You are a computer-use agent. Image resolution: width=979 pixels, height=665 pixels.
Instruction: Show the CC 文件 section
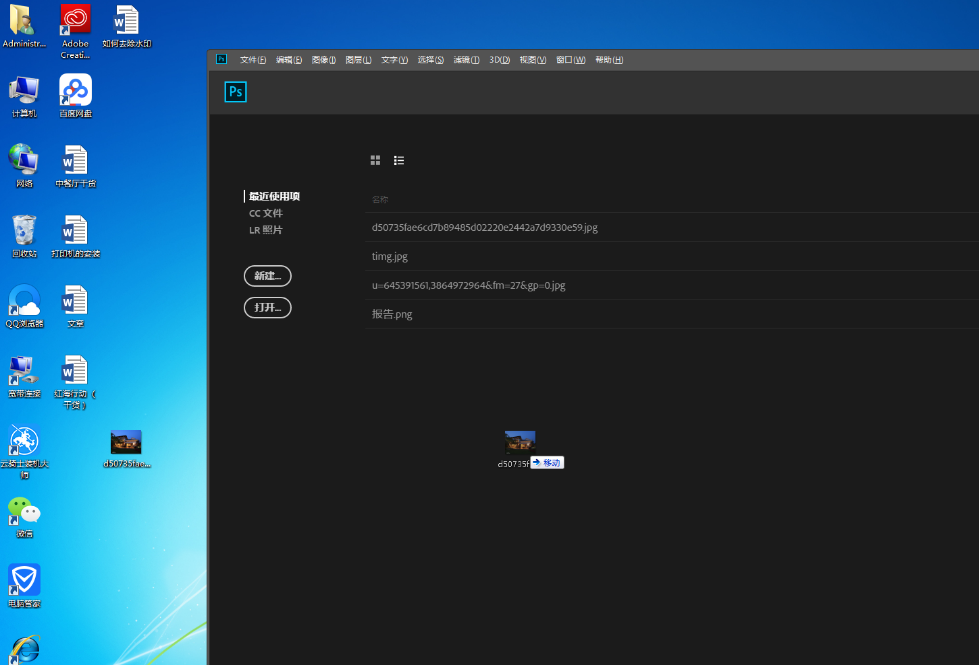tap(266, 213)
